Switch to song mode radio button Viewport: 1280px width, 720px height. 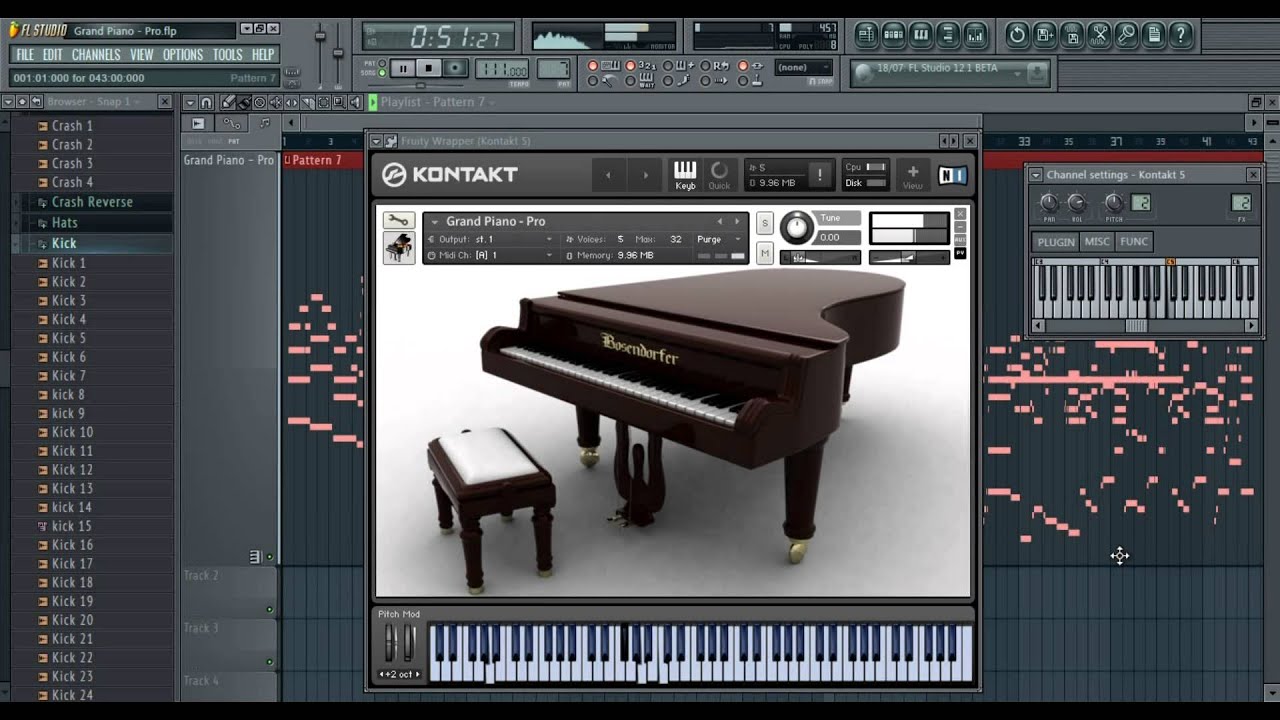pyautogui.click(x=382, y=73)
